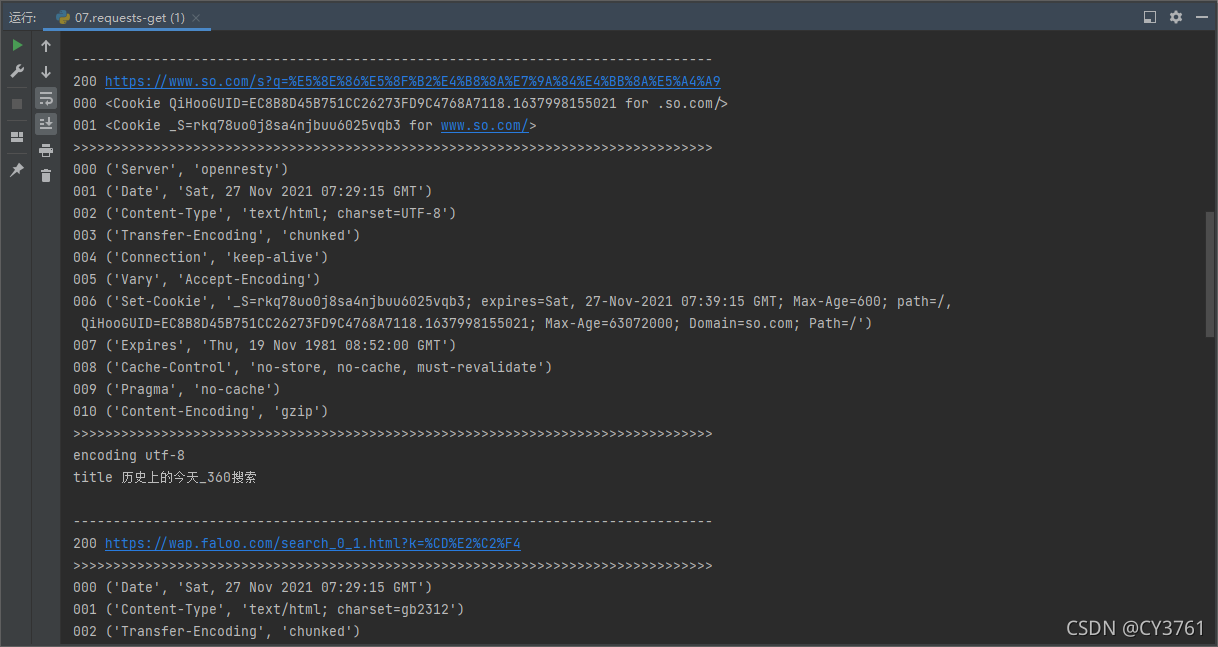Image resolution: width=1218 pixels, height=647 pixels.
Task: Click the 'Cache-Control' no-store line
Action: point(313,368)
